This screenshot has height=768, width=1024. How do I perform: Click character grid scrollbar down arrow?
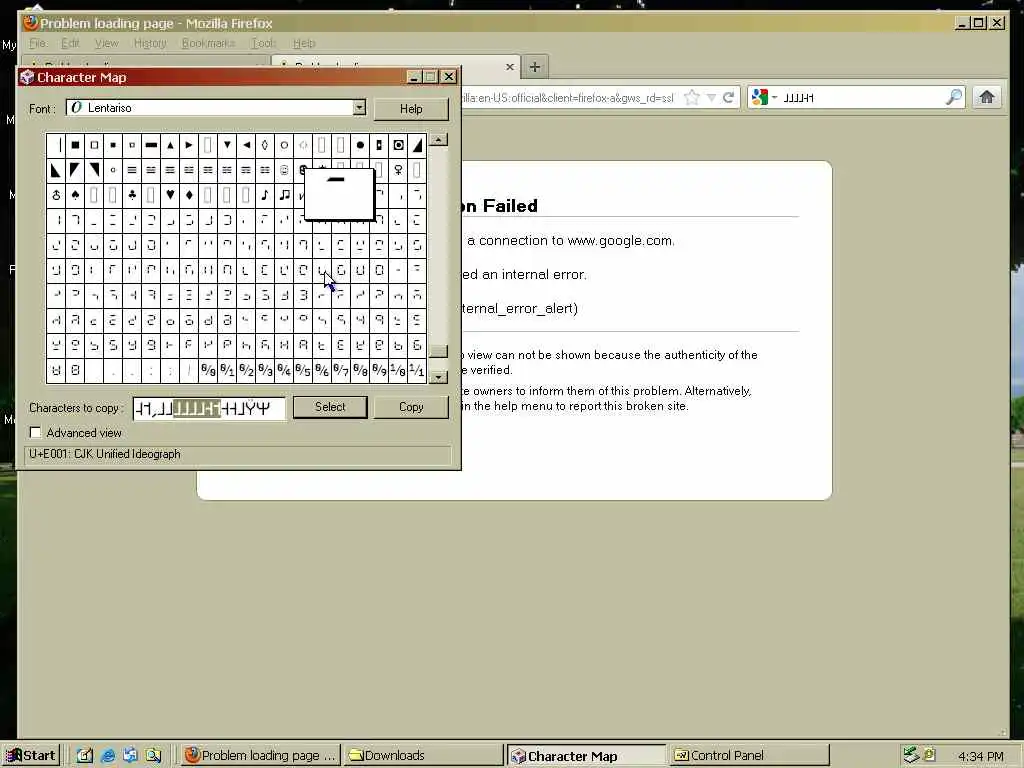click(438, 377)
